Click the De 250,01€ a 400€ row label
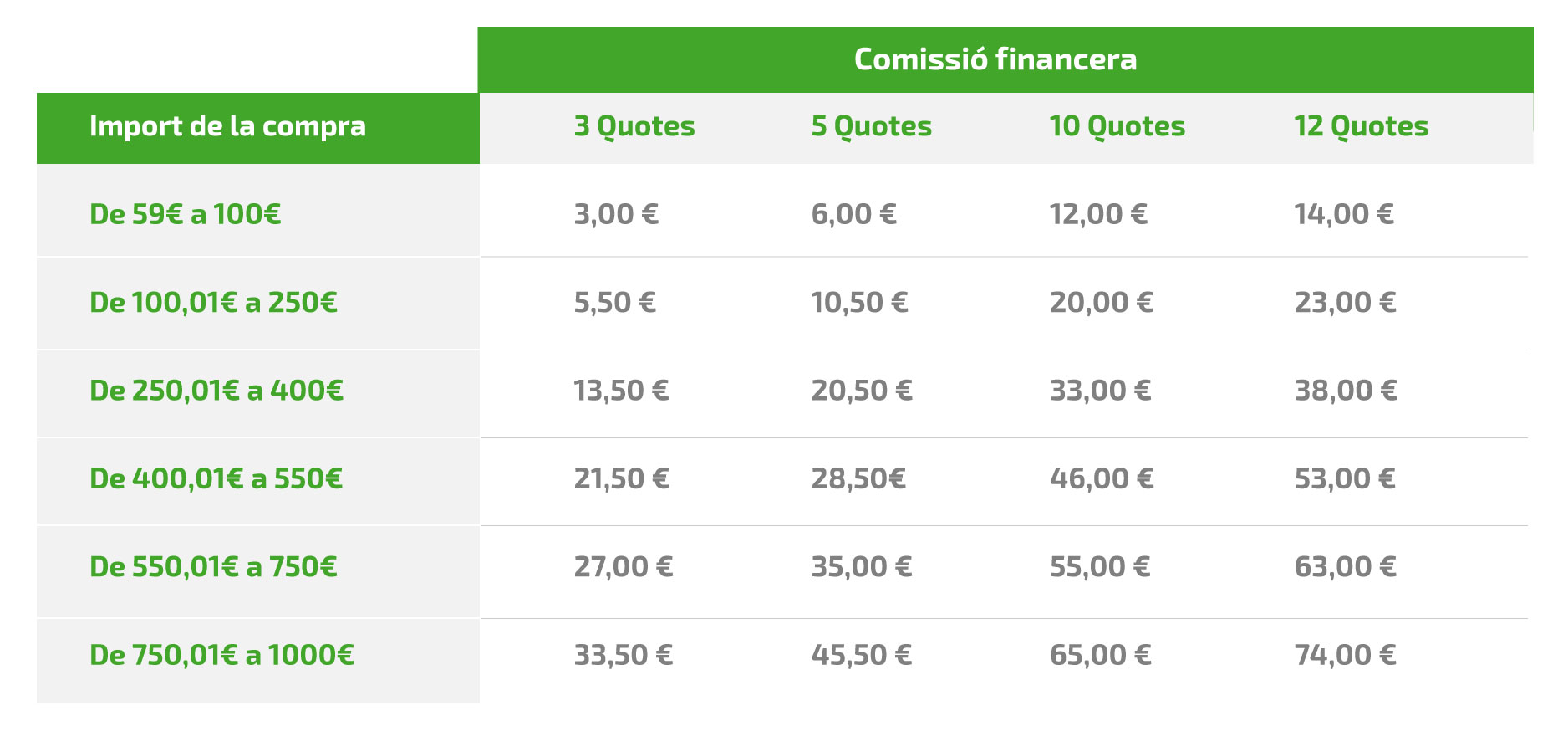 [x=216, y=391]
